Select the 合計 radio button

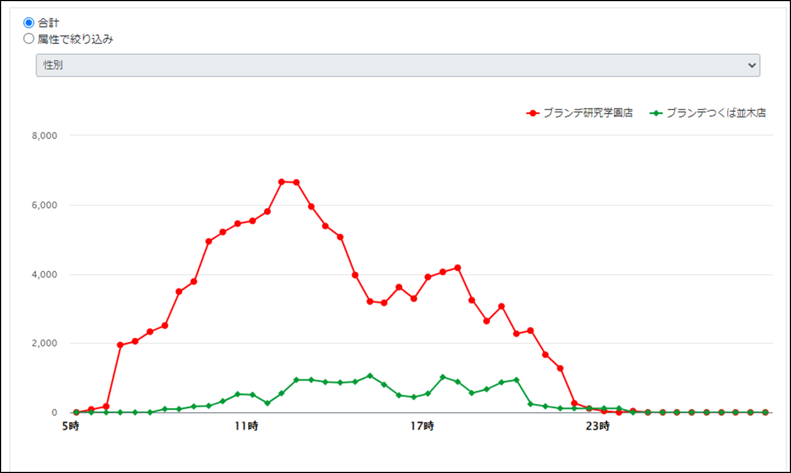(29, 23)
